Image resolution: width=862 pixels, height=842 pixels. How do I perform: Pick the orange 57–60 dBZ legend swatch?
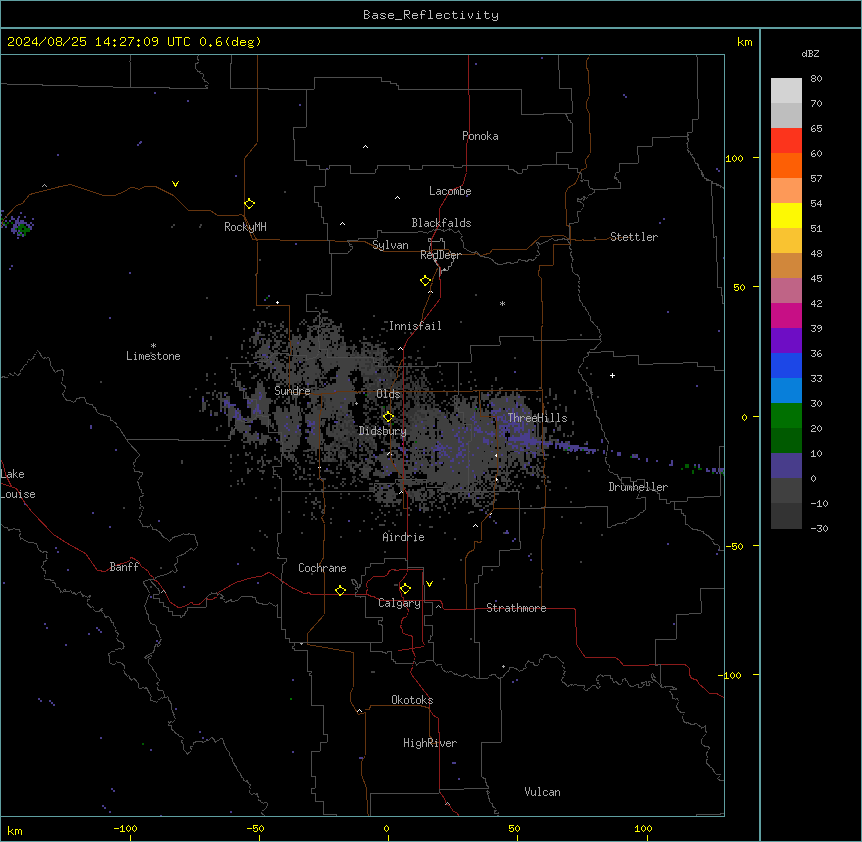pyautogui.click(x=786, y=165)
